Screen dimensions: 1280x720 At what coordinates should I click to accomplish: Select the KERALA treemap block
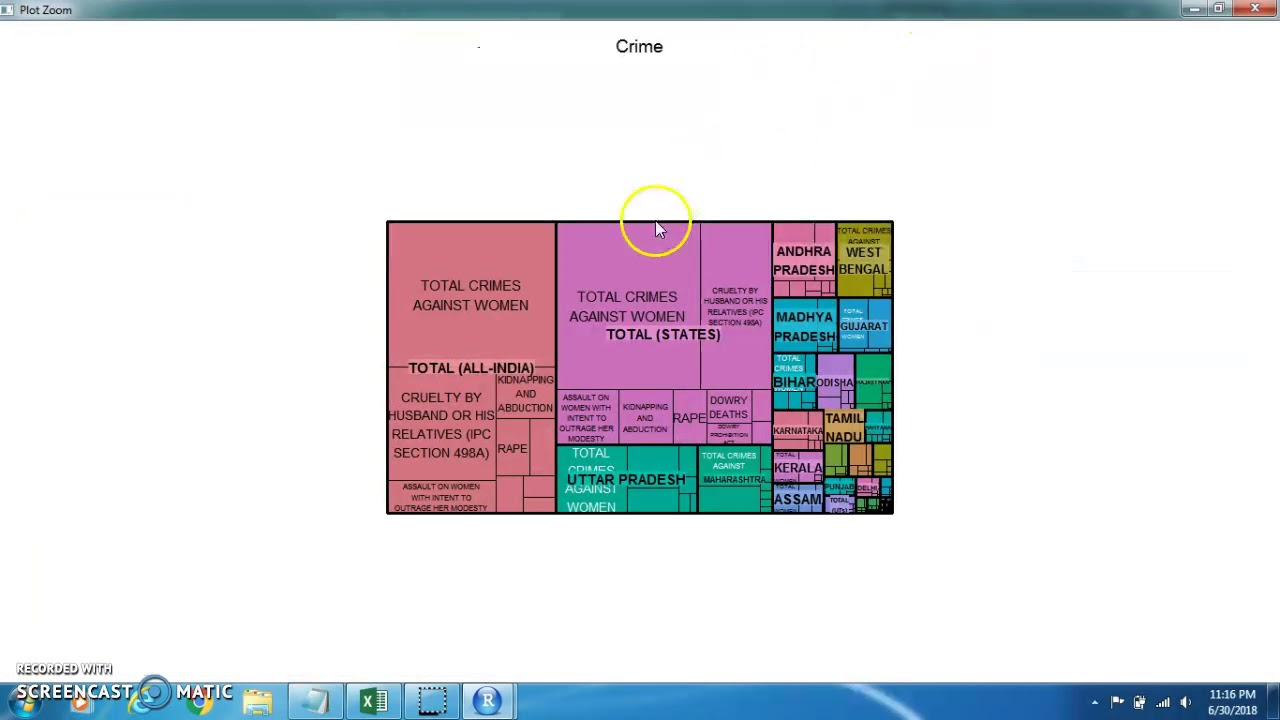pos(797,467)
